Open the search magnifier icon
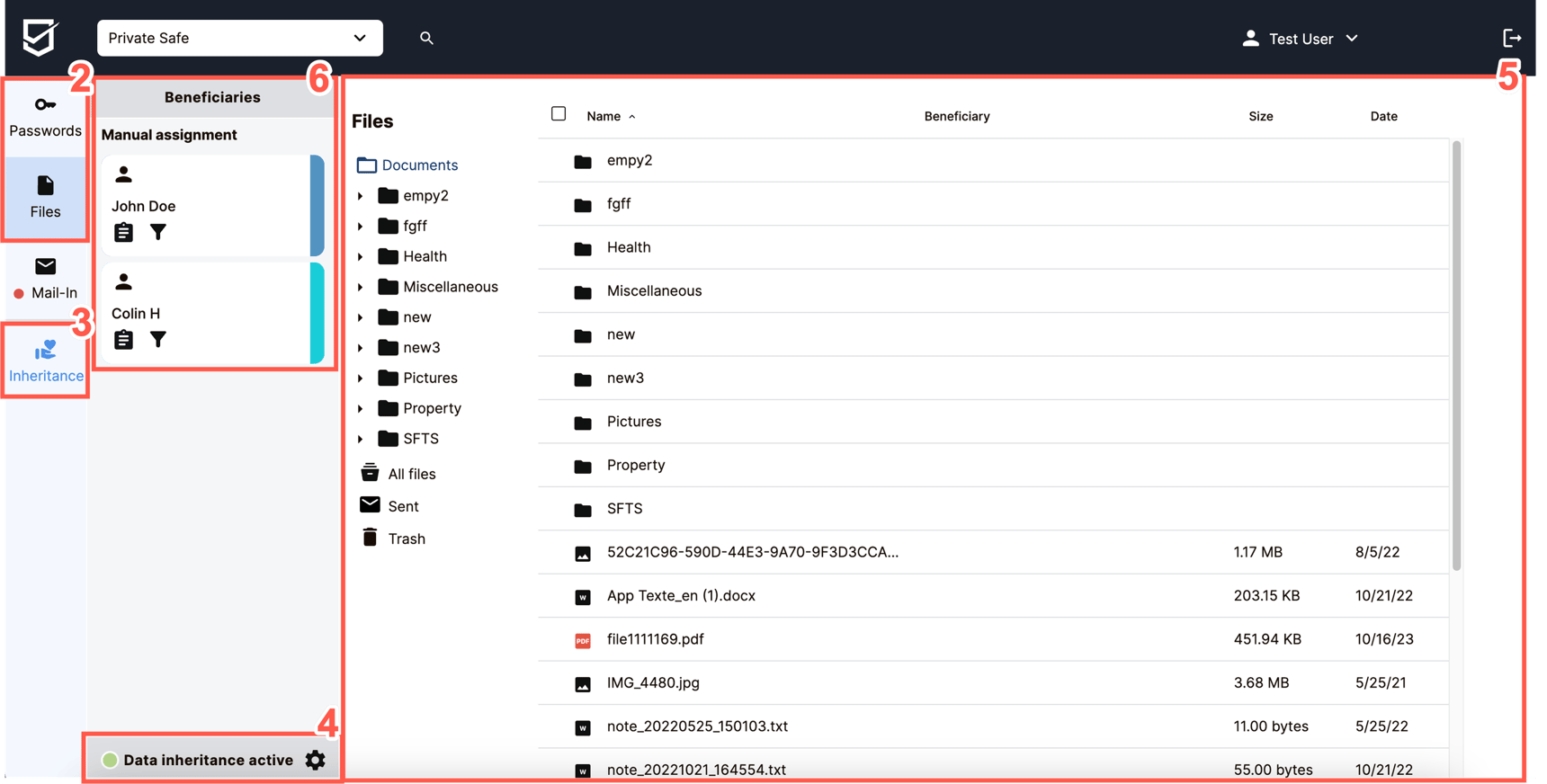The width and height of the screenshot is (1547, 784). [x=426, y=38]
